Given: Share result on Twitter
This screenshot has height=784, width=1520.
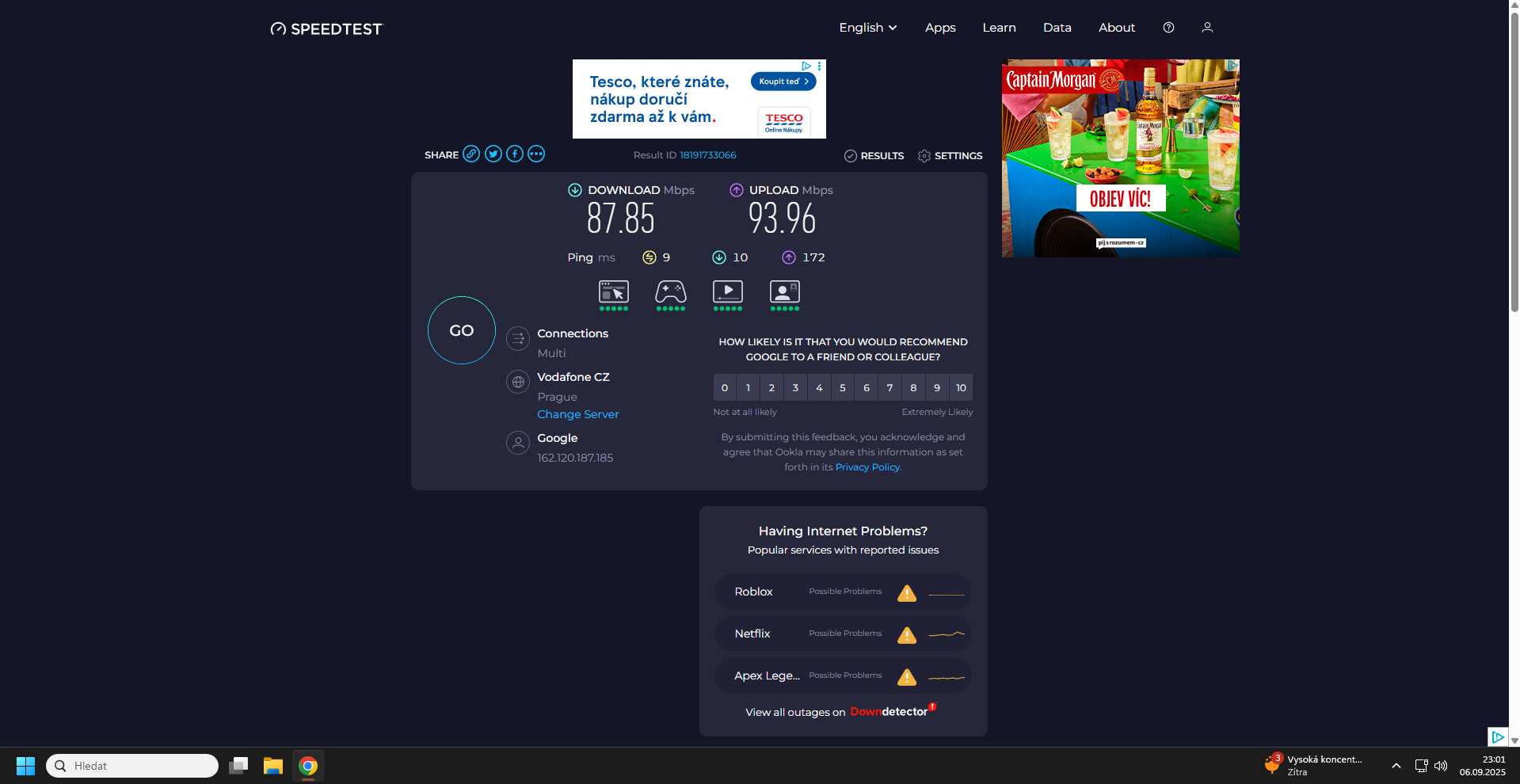Looking at the screenshot, I should coord(493,154).
